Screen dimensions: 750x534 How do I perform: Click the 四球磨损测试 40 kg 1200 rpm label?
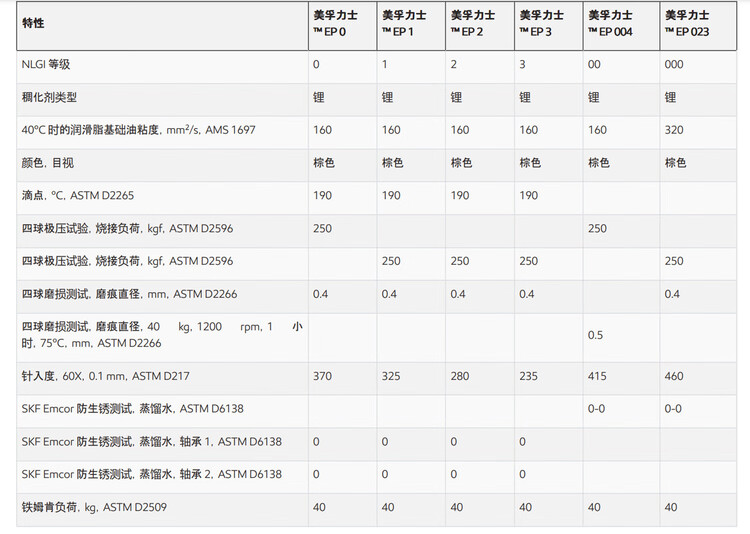tap(162, 335)
